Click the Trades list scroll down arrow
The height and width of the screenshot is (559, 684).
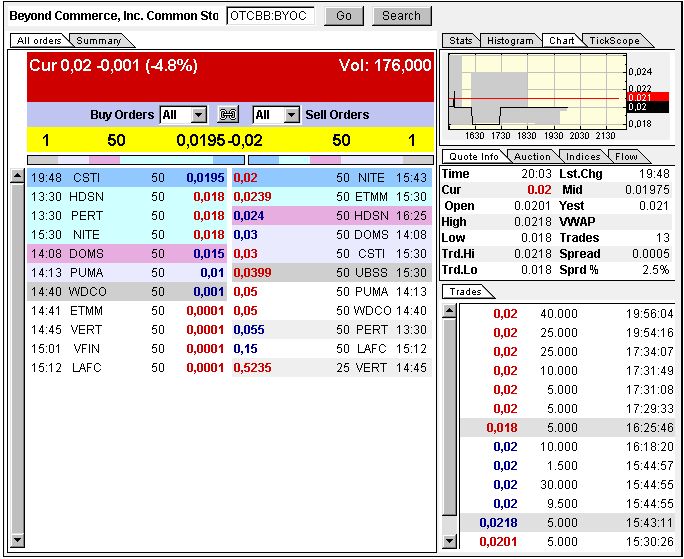(449, 541)
